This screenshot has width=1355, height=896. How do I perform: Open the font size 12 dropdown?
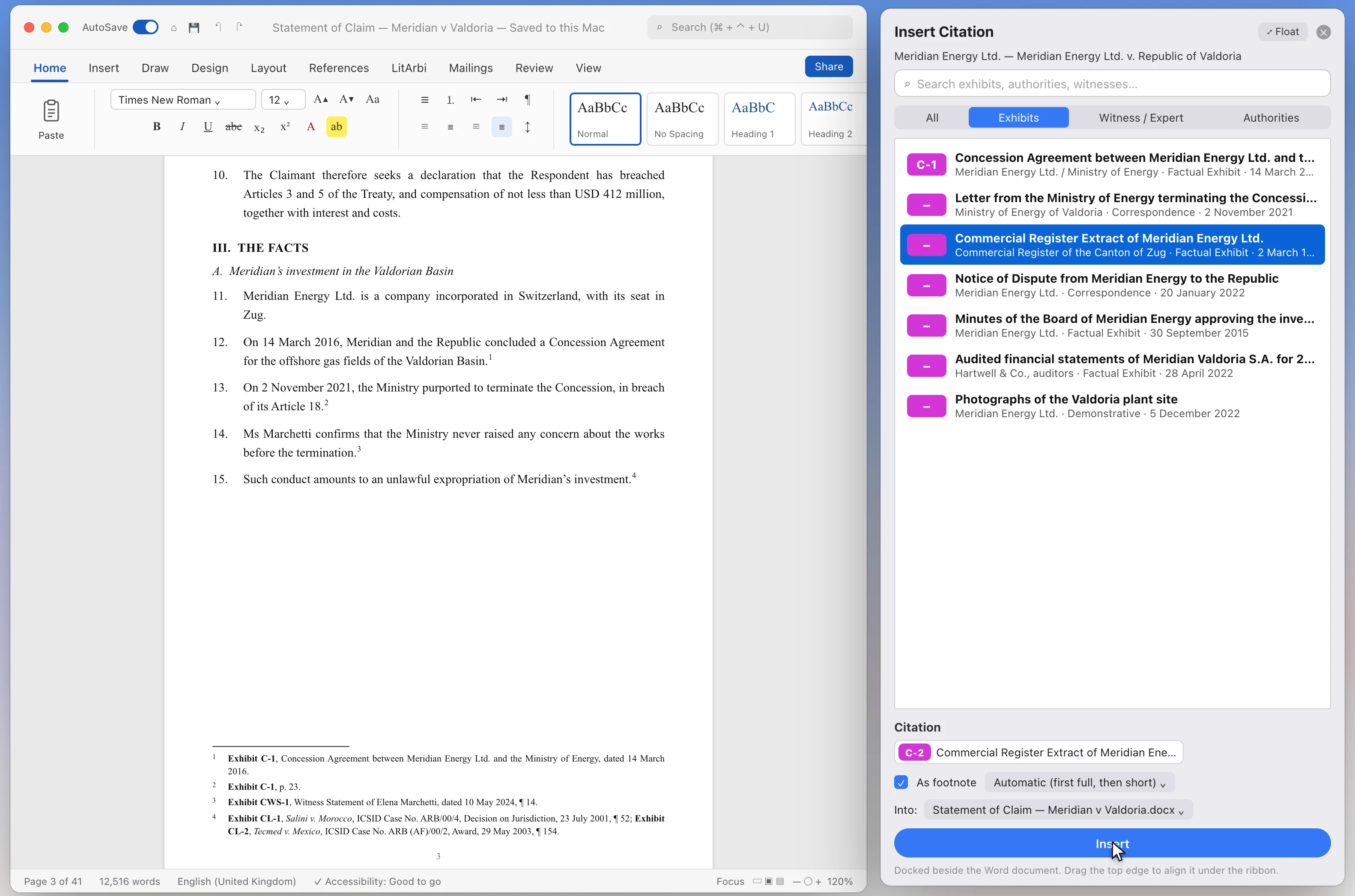(284, 99)
